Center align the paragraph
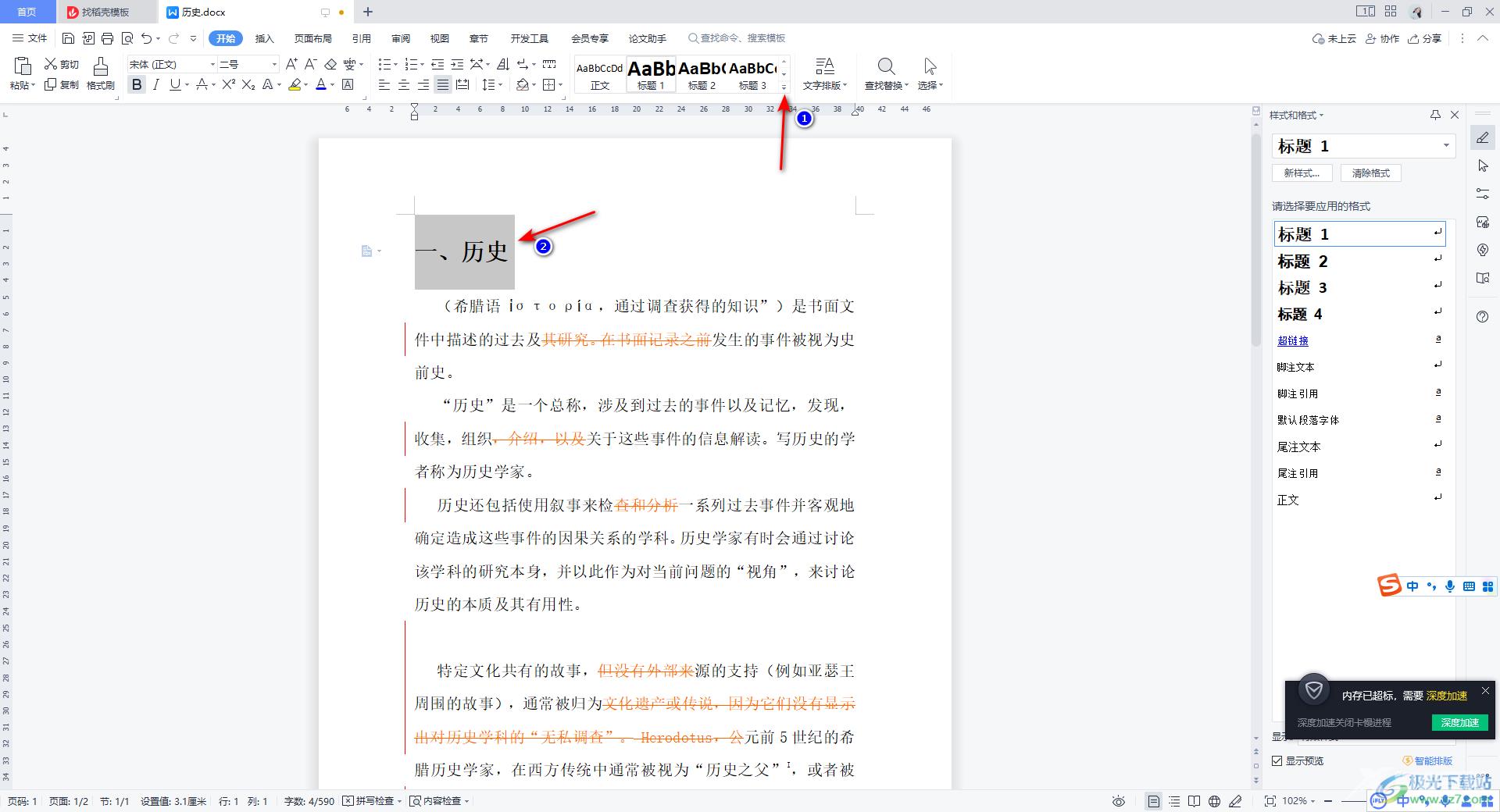Screen dimensions: 1500x812 pyautogui.click(x=404, y=84)
